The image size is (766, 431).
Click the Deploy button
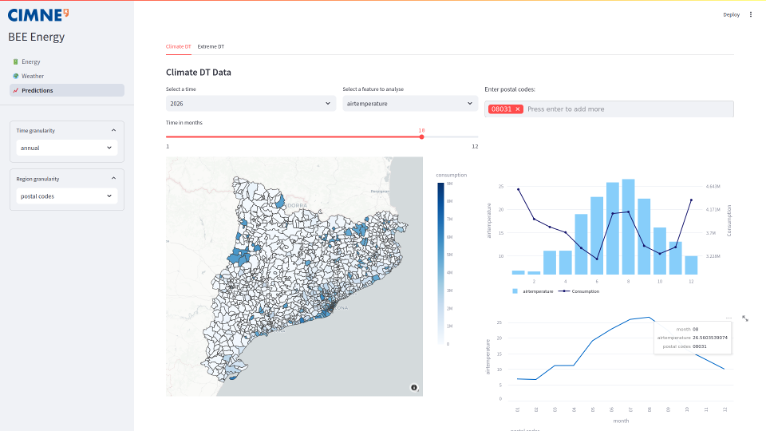pos(731,15)
